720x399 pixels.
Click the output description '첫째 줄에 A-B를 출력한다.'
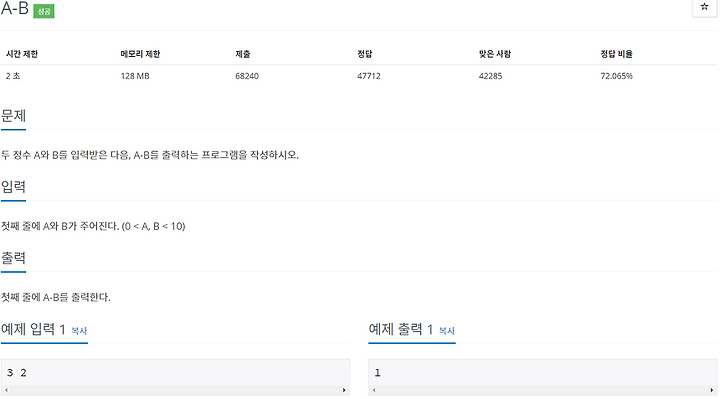(56, 298)
